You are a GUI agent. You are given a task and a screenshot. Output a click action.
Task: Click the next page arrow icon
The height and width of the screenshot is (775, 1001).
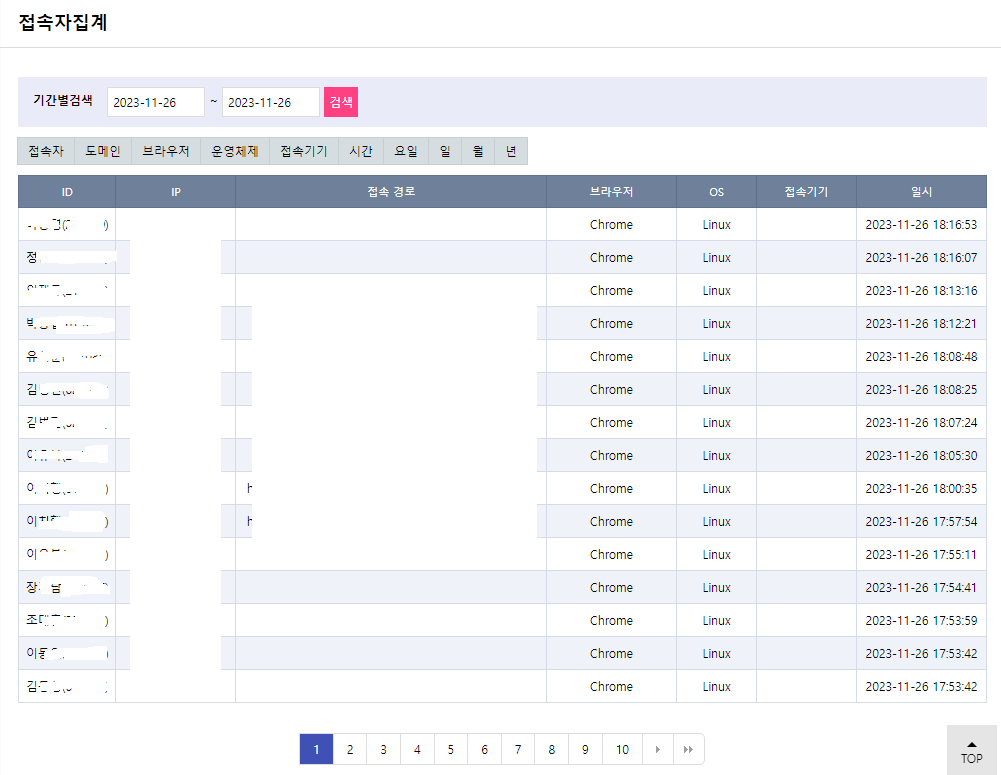[x=657, y=749]
